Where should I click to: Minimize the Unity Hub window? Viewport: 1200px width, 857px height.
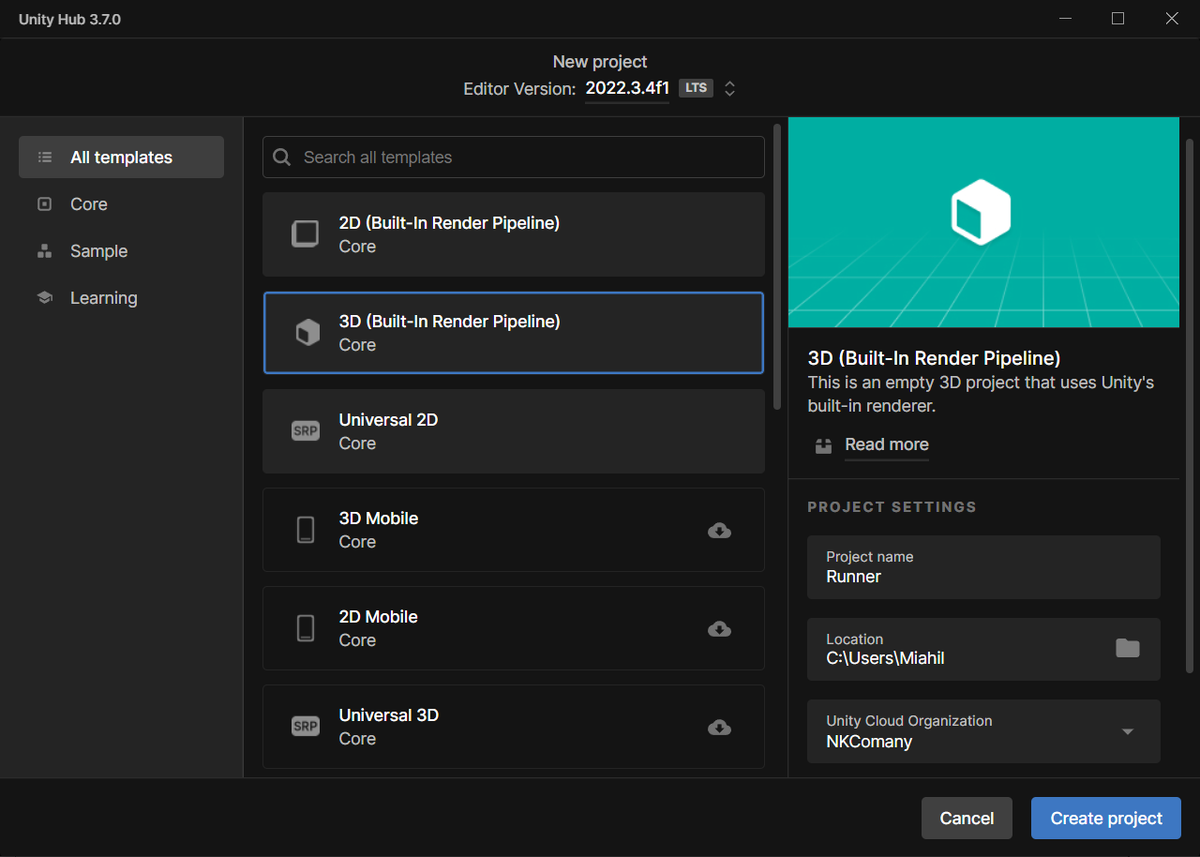point(1064,19)
